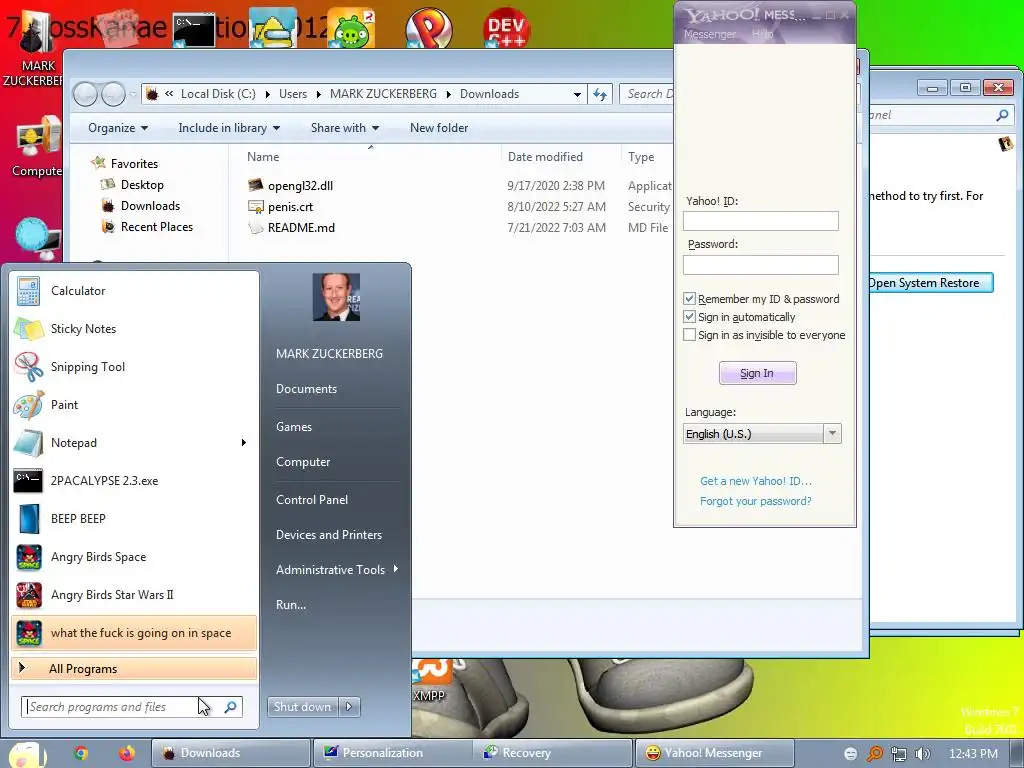Launch Paint from Start menu
This screenshot has height=768, width=1024.
[x=134, y=405]
